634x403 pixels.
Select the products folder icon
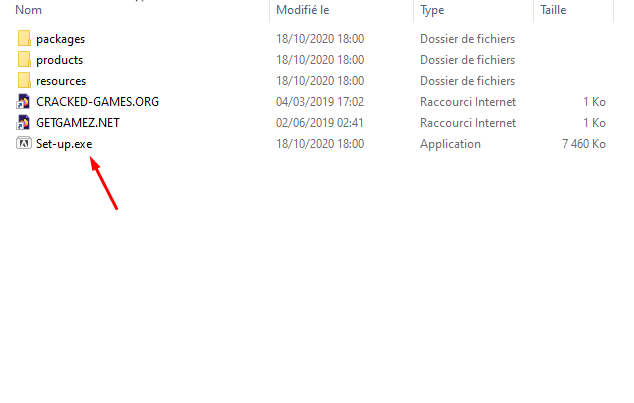tap(25, 60)
